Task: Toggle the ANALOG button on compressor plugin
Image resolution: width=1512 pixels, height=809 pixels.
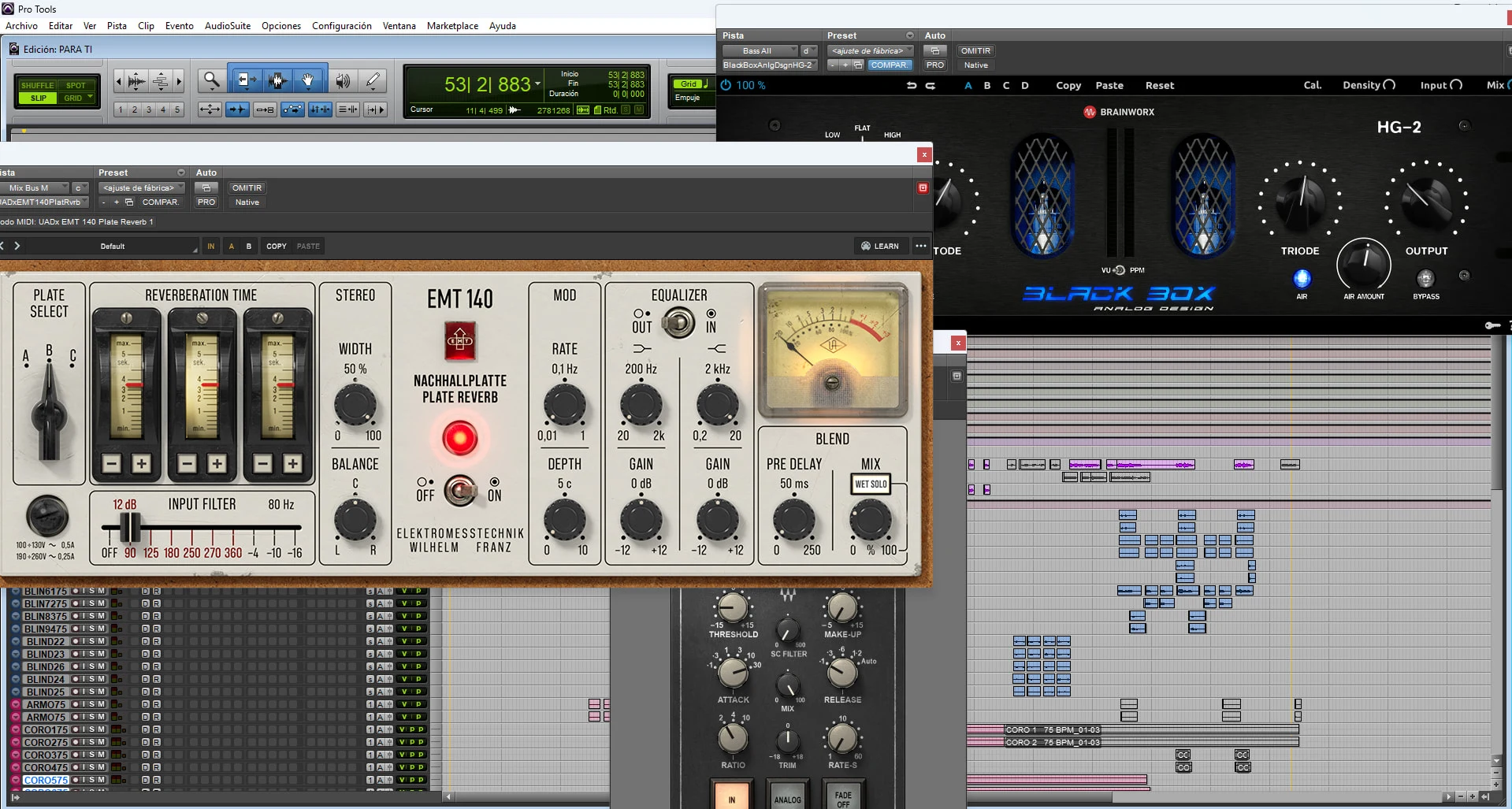Action: coord(787,796)
